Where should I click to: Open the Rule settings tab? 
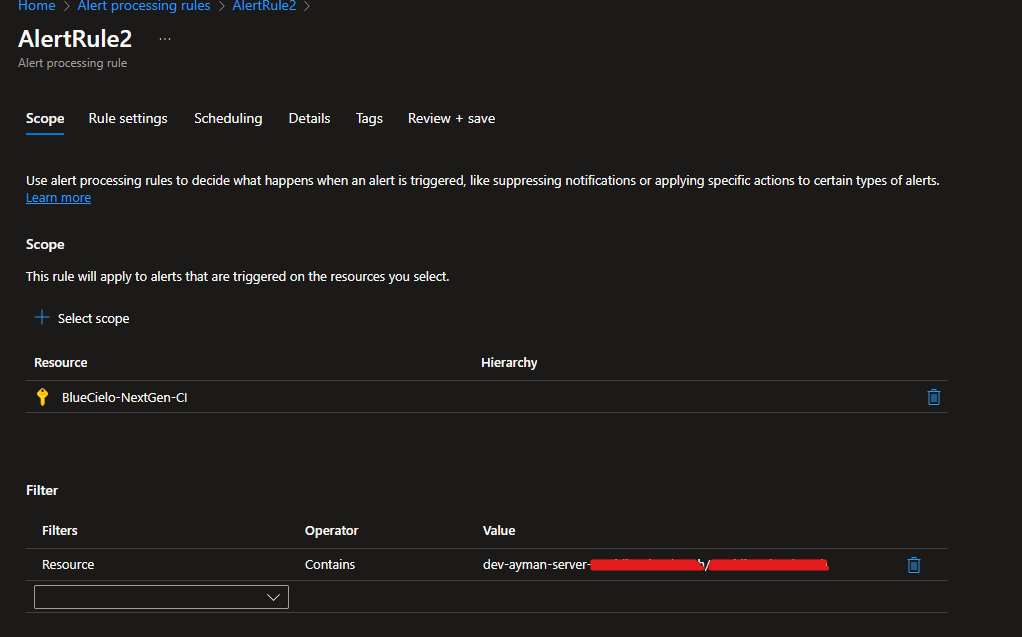[128, 119]
